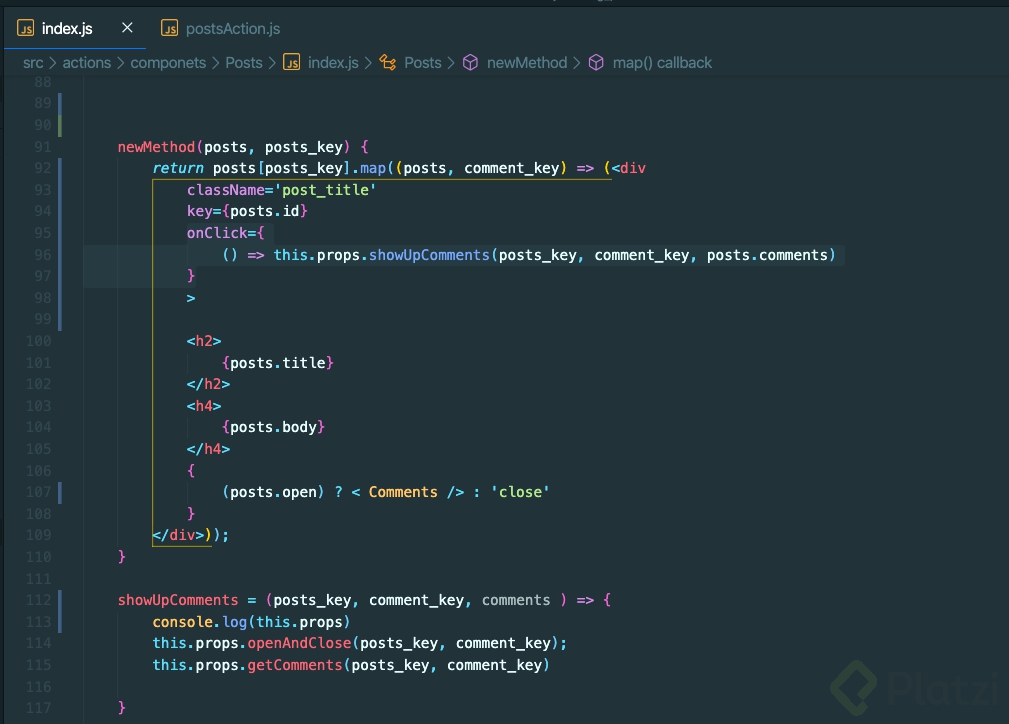Click the newMethod symbol icon in the breadcrumb

pos(470,62)
